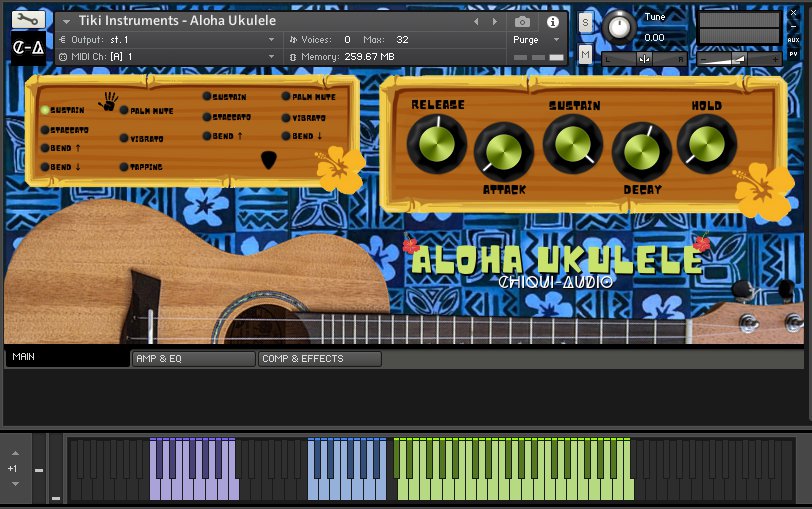The width and height of the screenshot is (812, 509).
Task: Click the black guitar pick icon
Action: click(268, 159)
